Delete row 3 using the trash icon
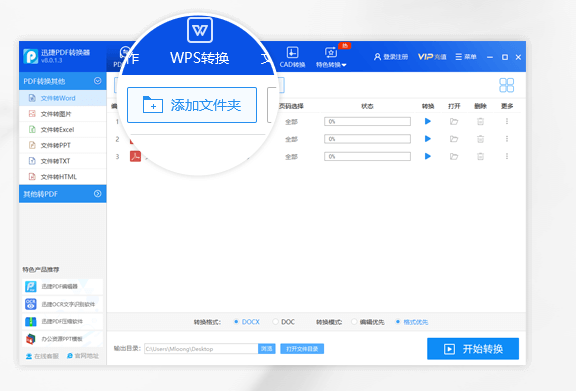 click(x=480, y=157)
